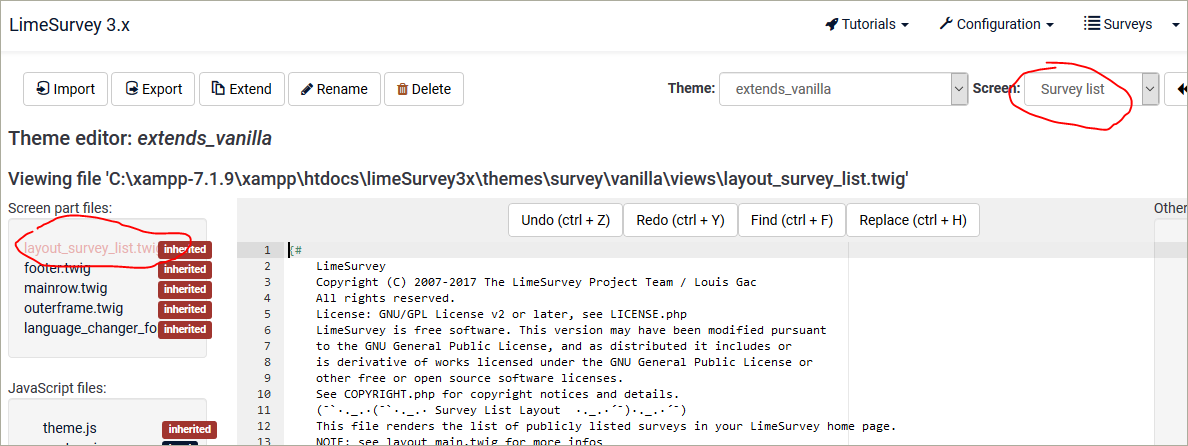Click the Delete theme button
Viewport: 1188px width, 446px height.
click(x=423, y=88)
